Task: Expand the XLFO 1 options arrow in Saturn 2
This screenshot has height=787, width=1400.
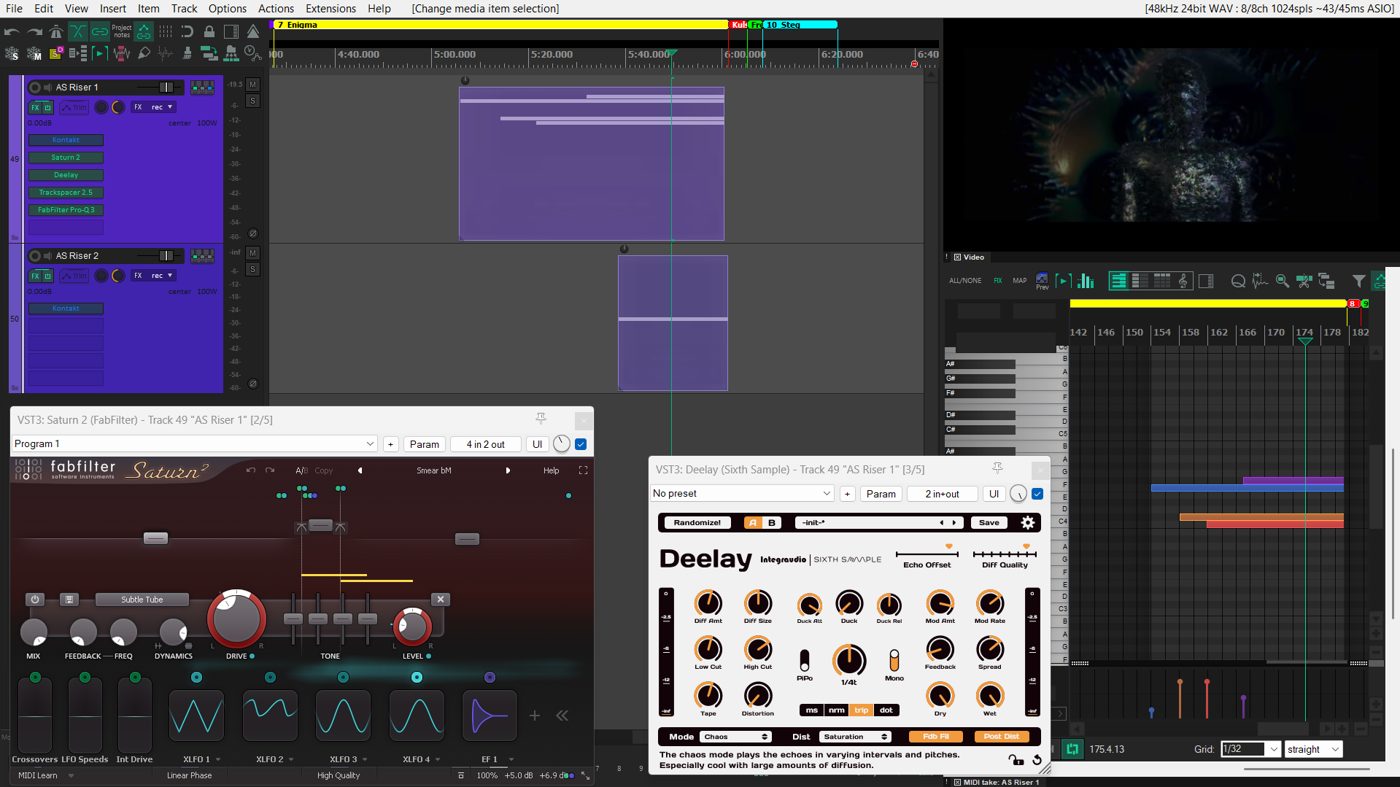Action: tap(219, 760)
